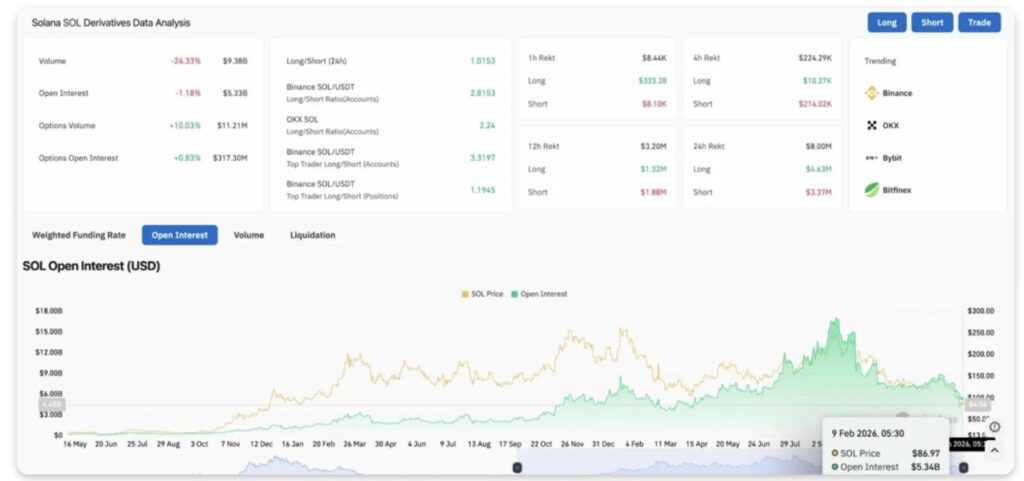
Task: Click the Bitfinex leaf logo icon
Action: (871, 189)
